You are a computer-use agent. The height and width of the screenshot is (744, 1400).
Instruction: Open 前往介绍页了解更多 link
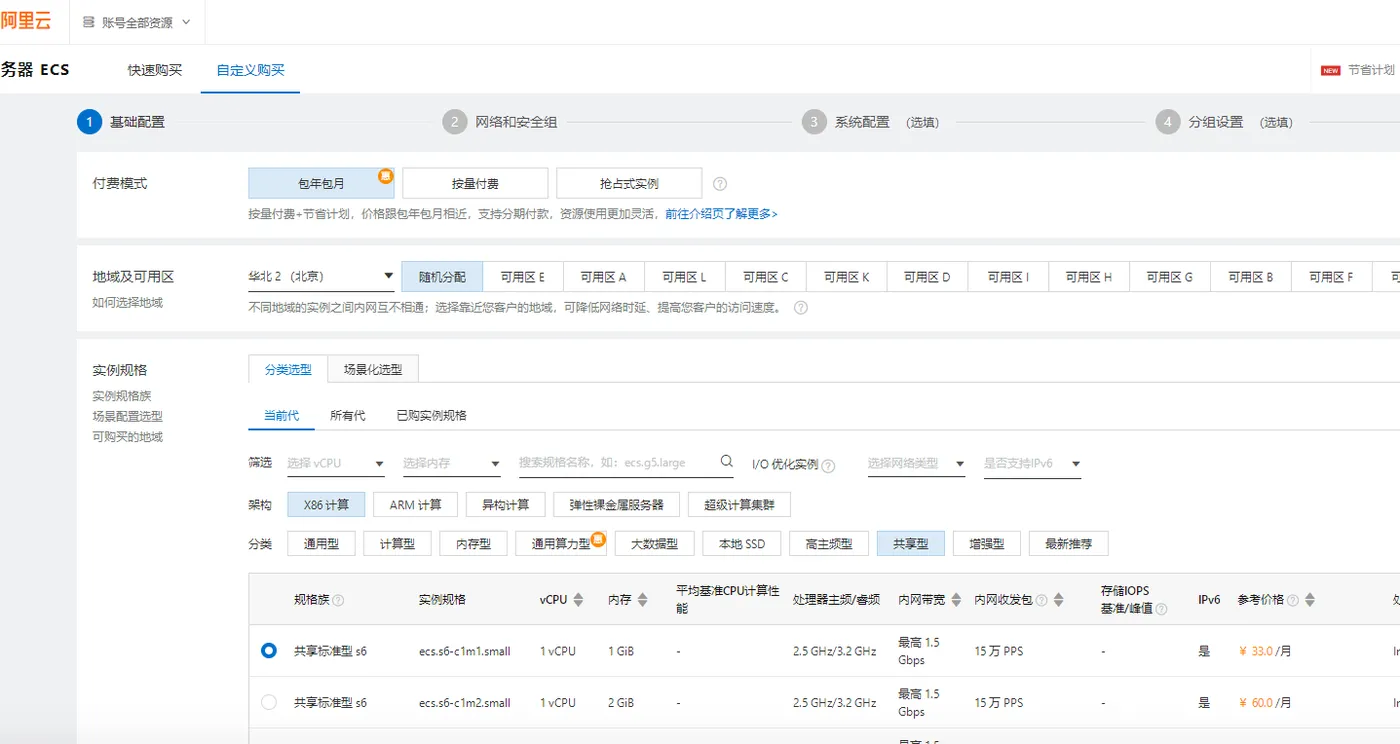click(721, 214)
